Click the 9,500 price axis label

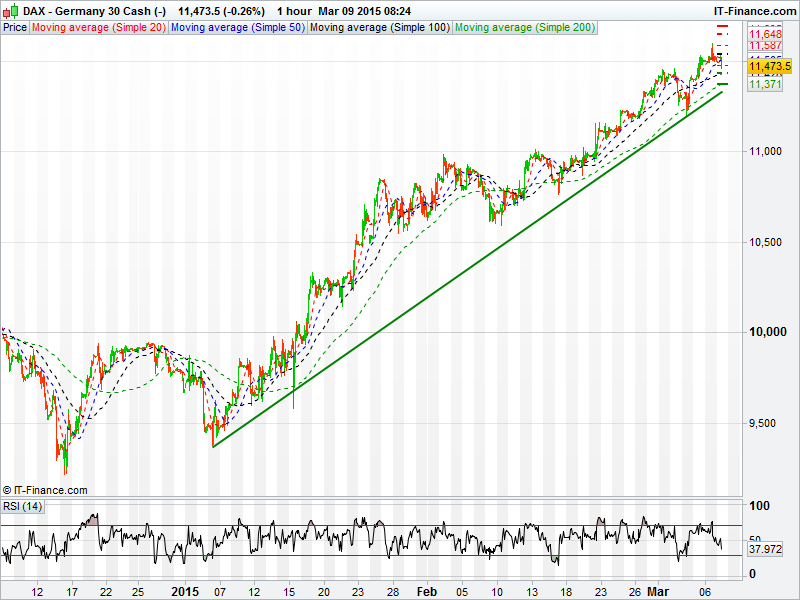click(762, 423)
